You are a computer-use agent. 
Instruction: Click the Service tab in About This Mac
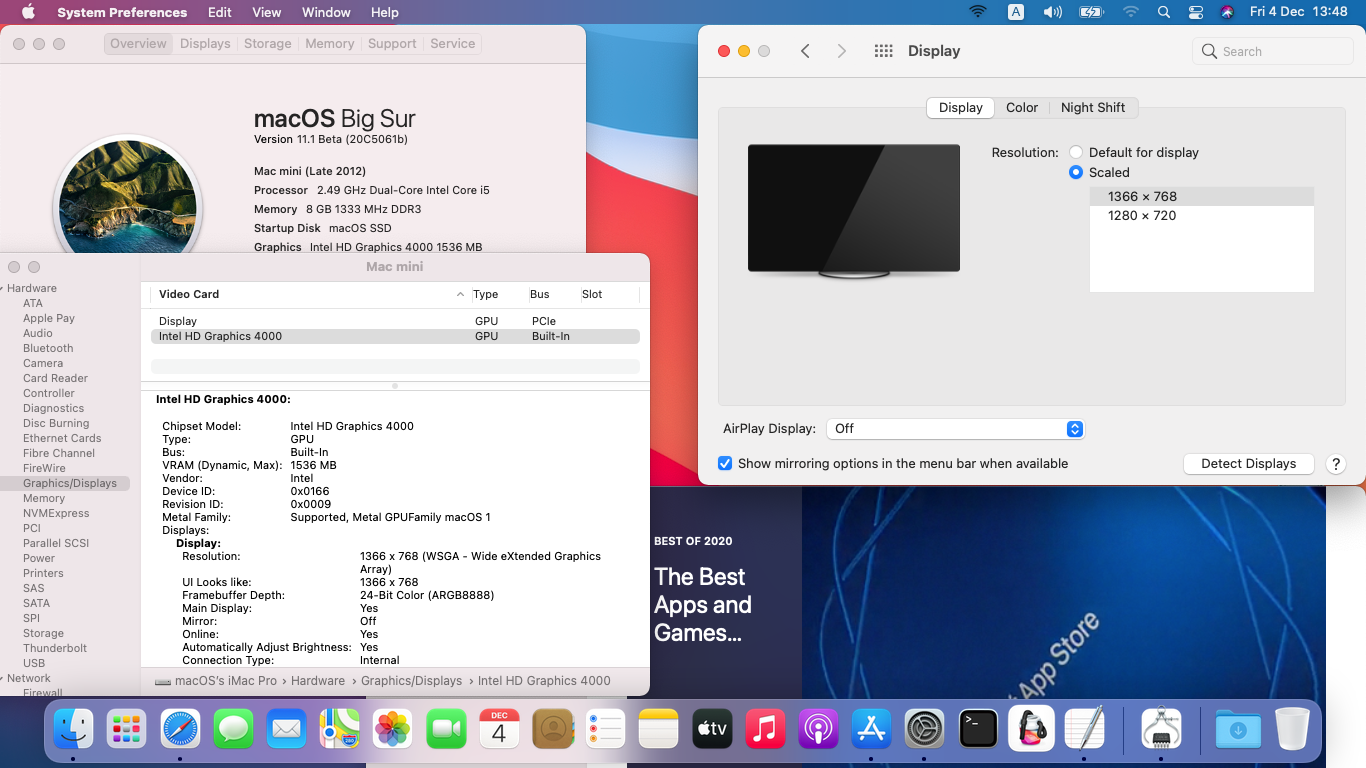pyautogui.click(x=453, y=44)
